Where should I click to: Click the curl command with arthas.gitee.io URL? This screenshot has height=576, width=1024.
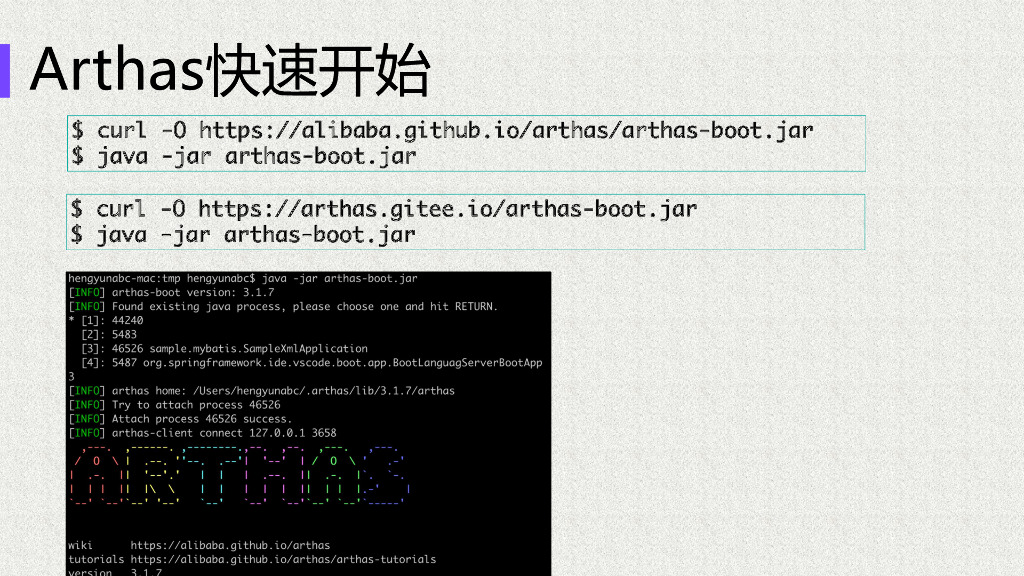[384, 209]
